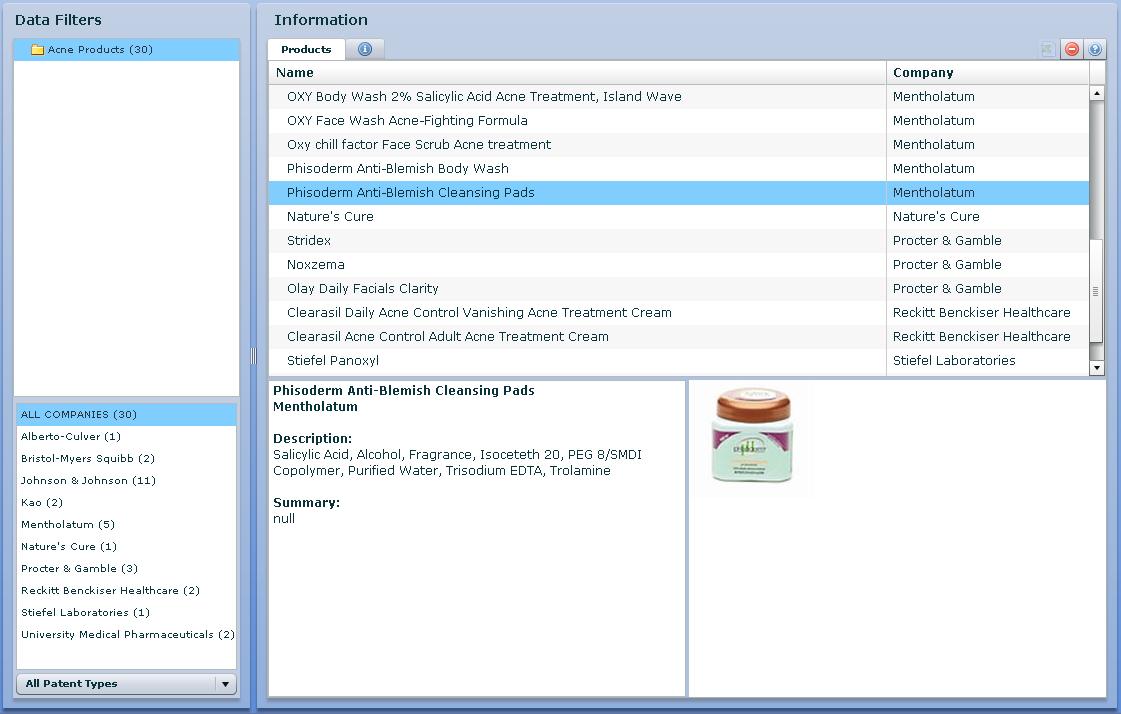The height and width of the screenshot is (714, 1121).
Task: Select the Stridex product row
Action: [x=309, y=241]
